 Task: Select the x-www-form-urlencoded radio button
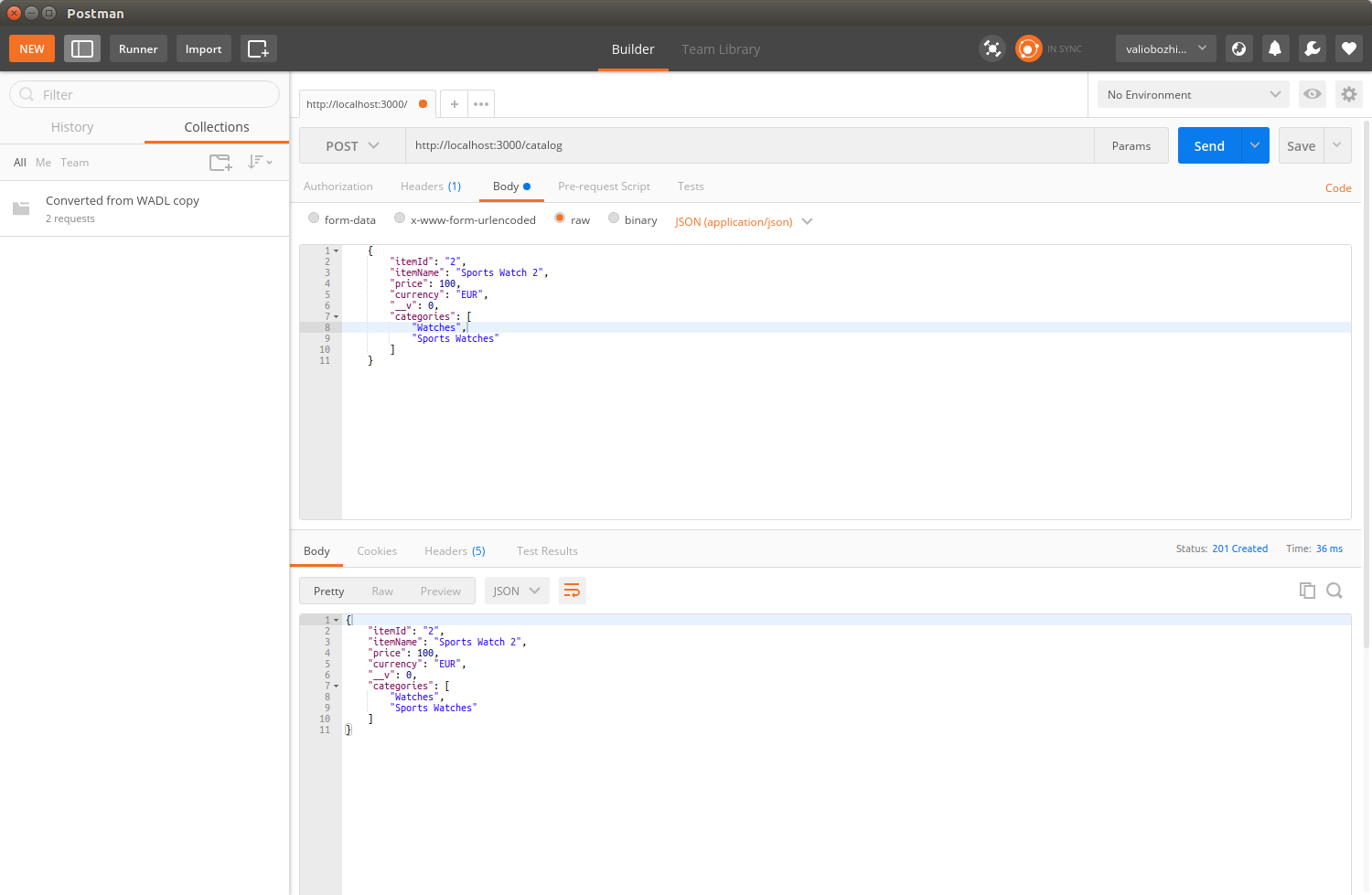400,218
